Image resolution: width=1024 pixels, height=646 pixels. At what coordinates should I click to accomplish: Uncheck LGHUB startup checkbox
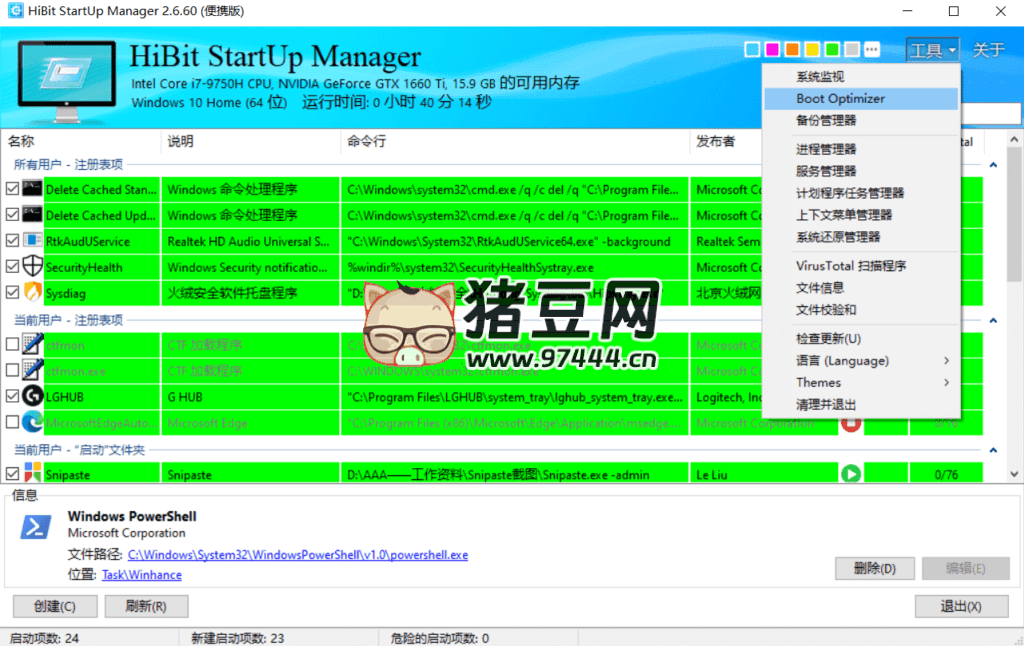point(12,396)
